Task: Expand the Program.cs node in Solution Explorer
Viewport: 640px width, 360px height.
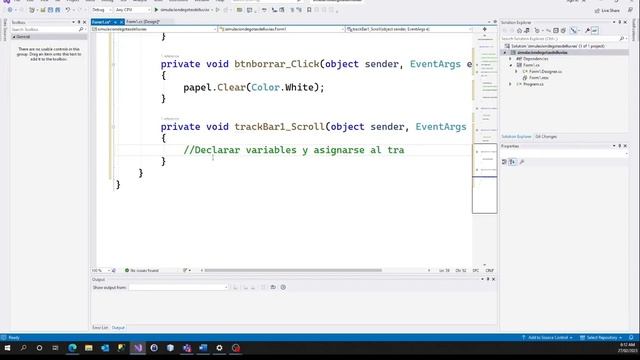Action: [x=510, y=84]
